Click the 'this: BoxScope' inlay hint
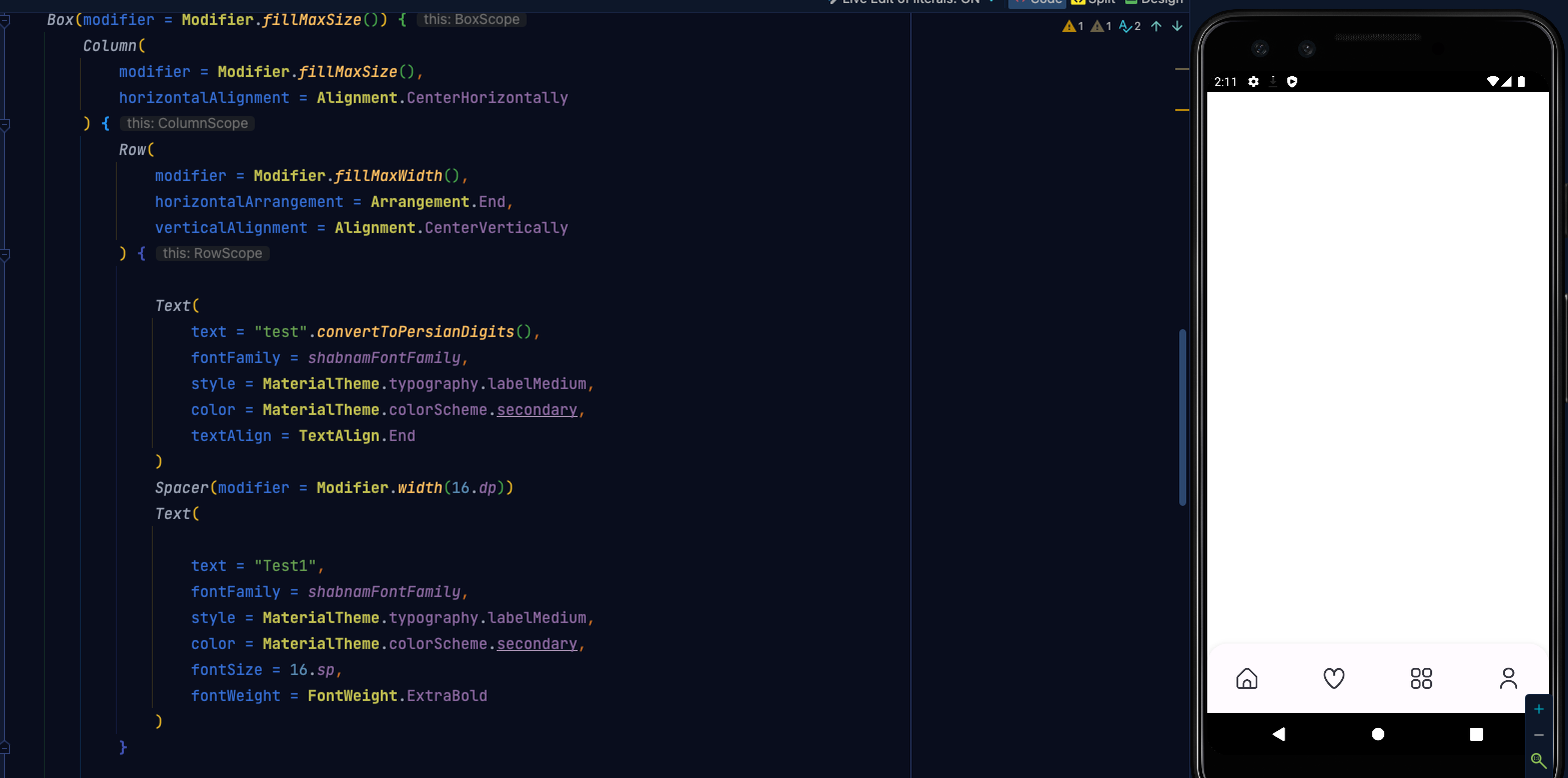 472,20
